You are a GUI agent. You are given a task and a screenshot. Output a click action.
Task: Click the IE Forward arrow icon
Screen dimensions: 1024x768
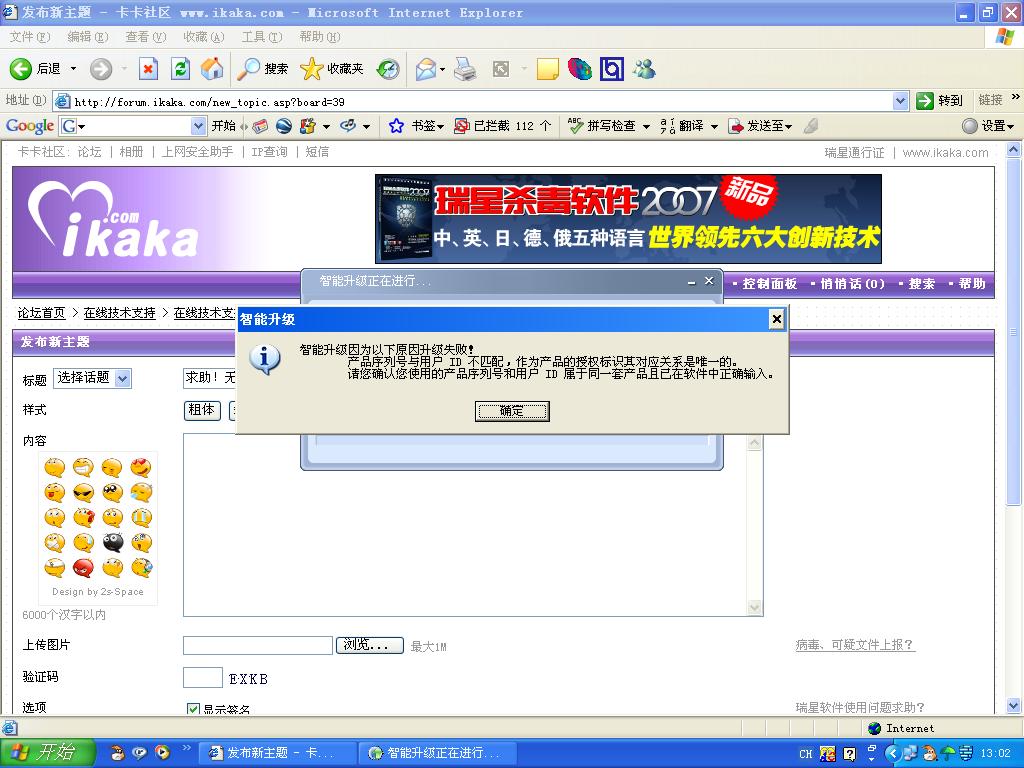pyautogui.click(x=101, y=69)
